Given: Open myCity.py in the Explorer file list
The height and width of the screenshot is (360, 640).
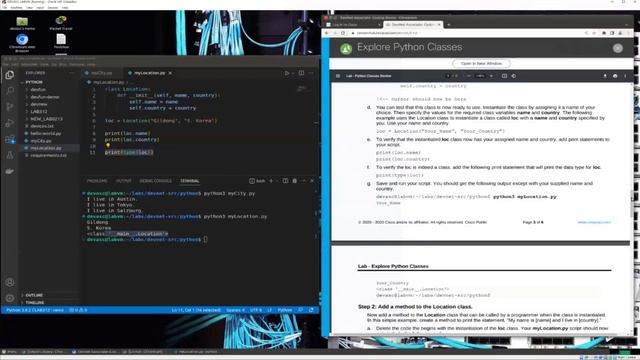Looking at the screenshot, I should 41,141.
